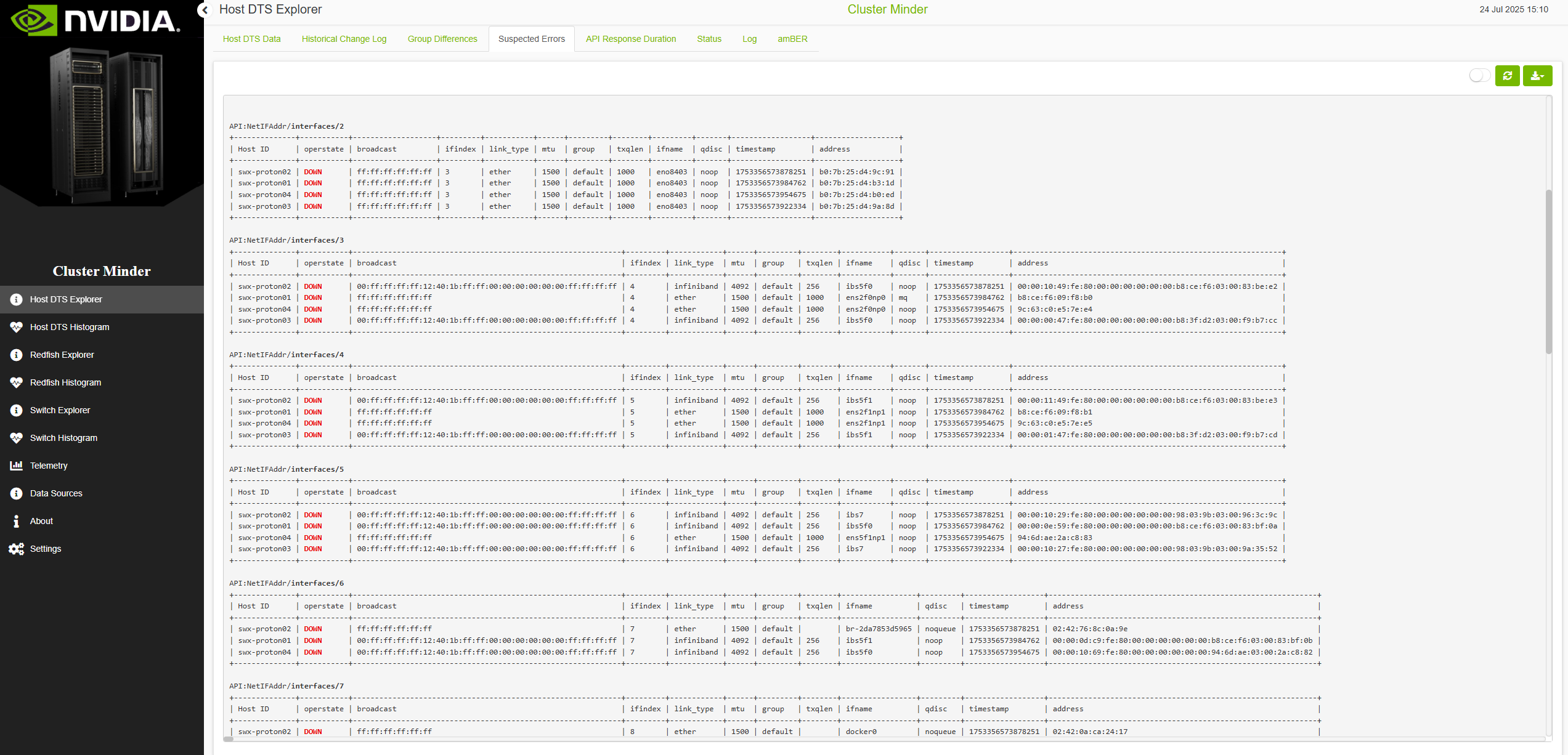1568x755 pixels.
Task: Click the Cluster Minder title in the header
Action: 887,9
